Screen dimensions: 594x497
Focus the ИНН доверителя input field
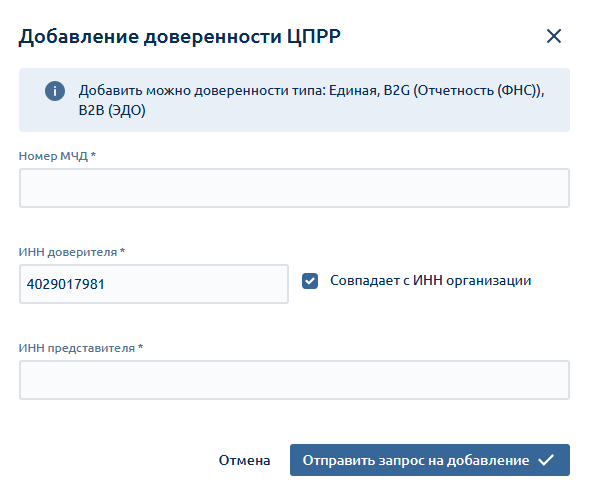tap(154, 284)
